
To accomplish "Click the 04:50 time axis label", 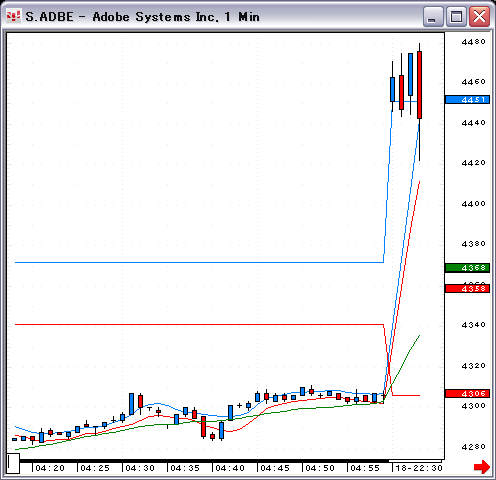I will point(320,468).
